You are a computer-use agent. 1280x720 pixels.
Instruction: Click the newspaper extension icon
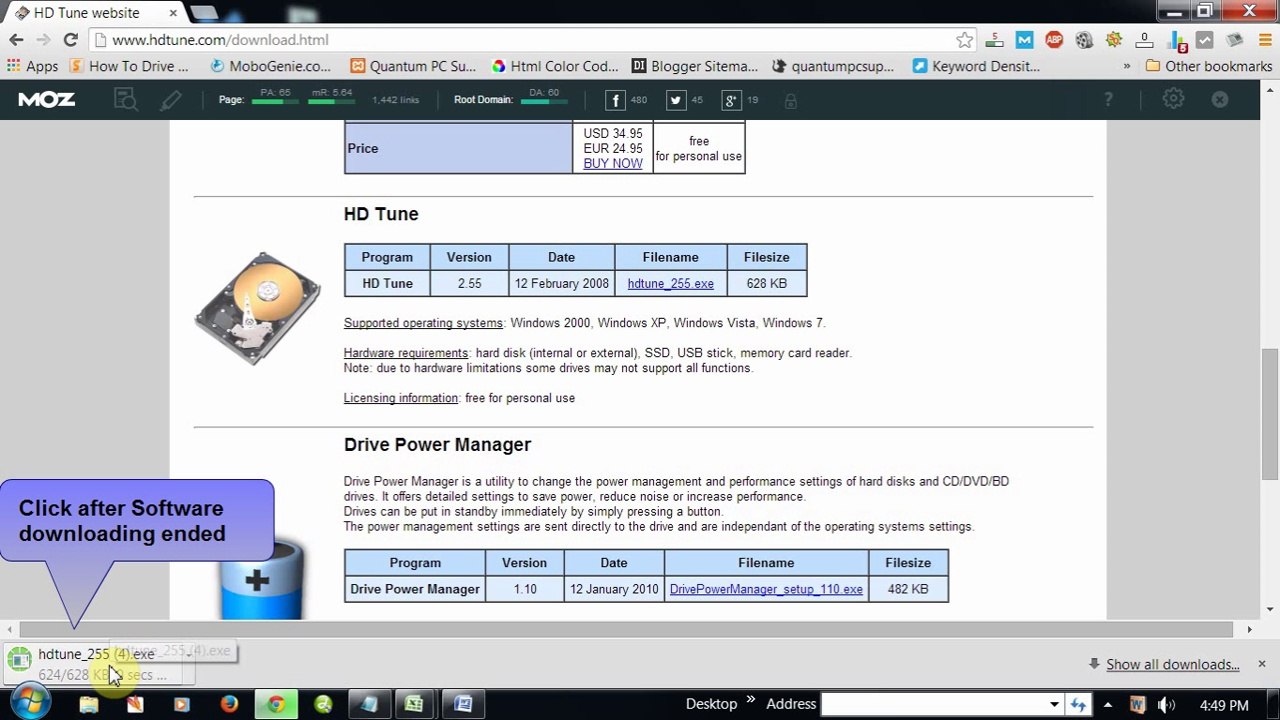pos(1234,40)
